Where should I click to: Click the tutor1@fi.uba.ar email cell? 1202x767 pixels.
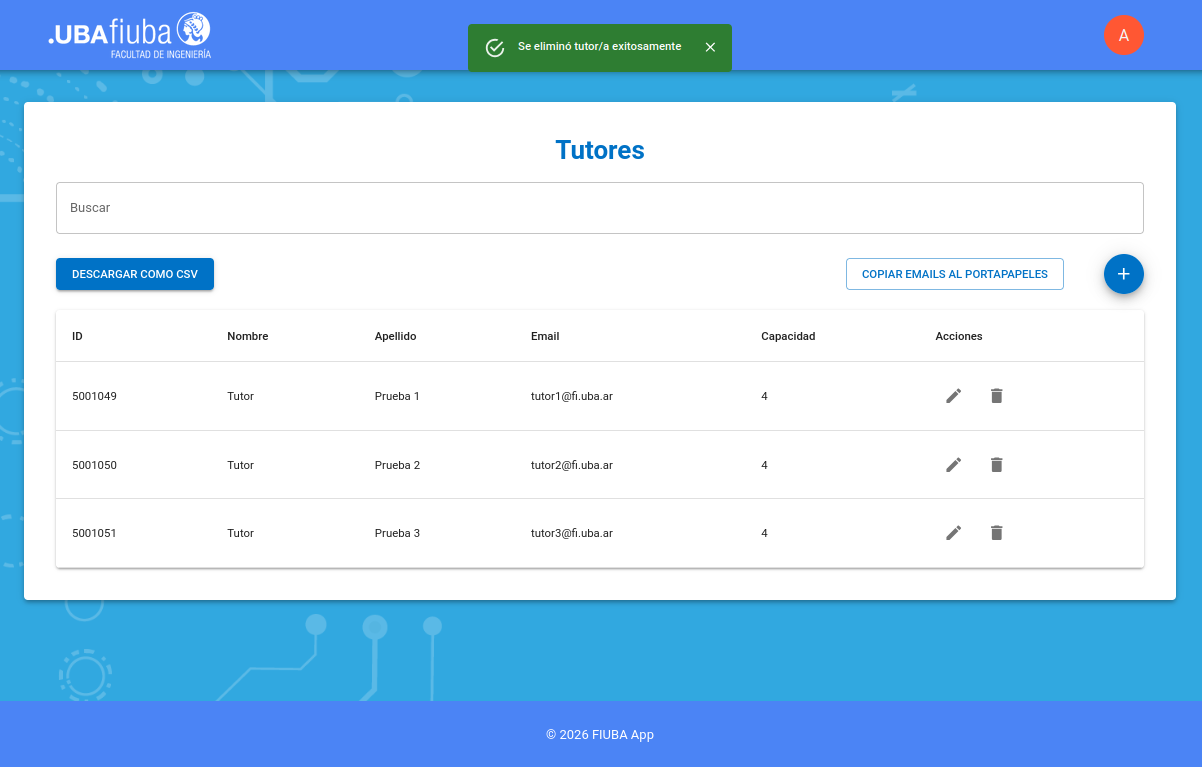point(571,396)
